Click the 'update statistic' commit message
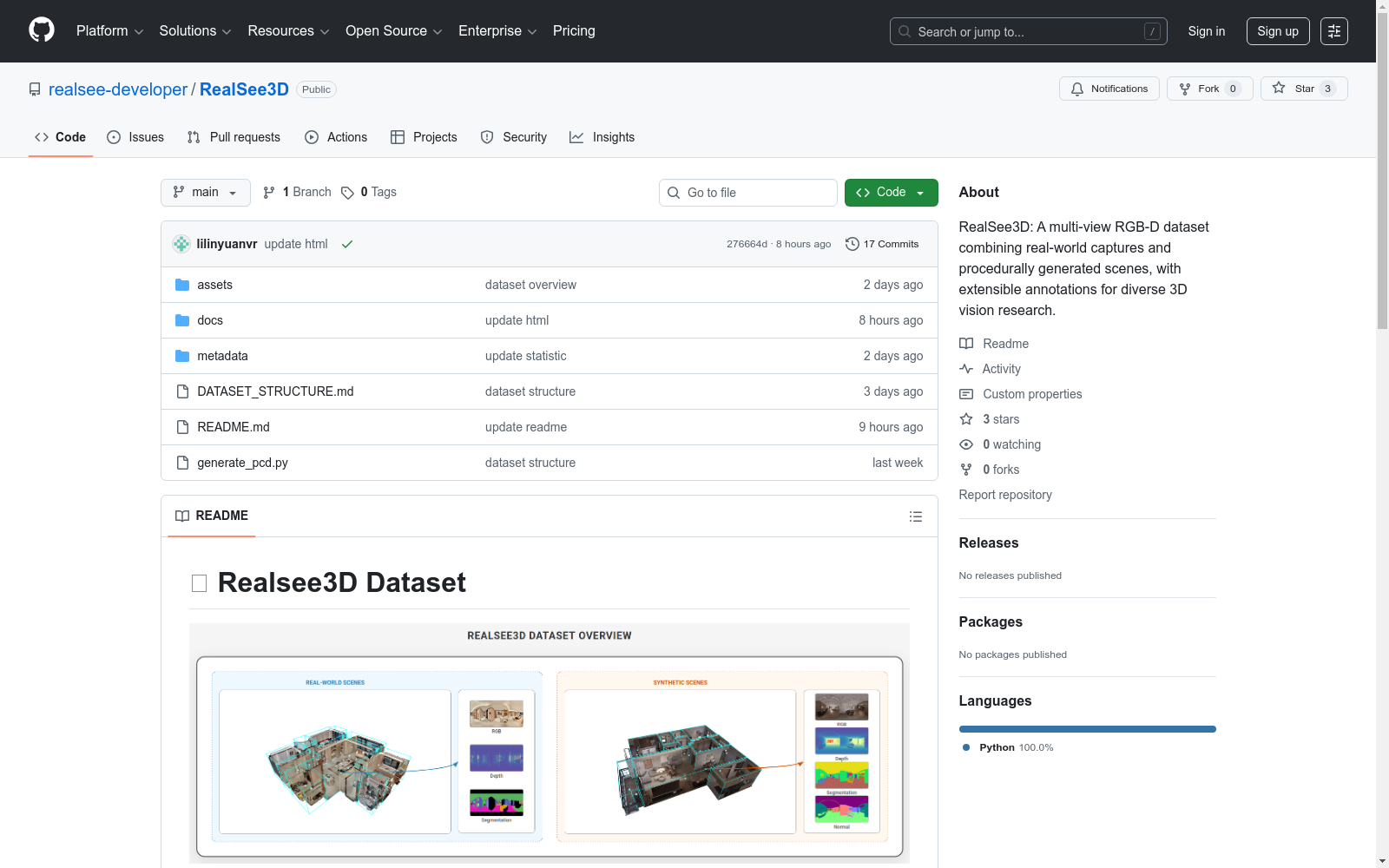The width and height of the screenshot is (1389, 868). (x=526, y=356)
